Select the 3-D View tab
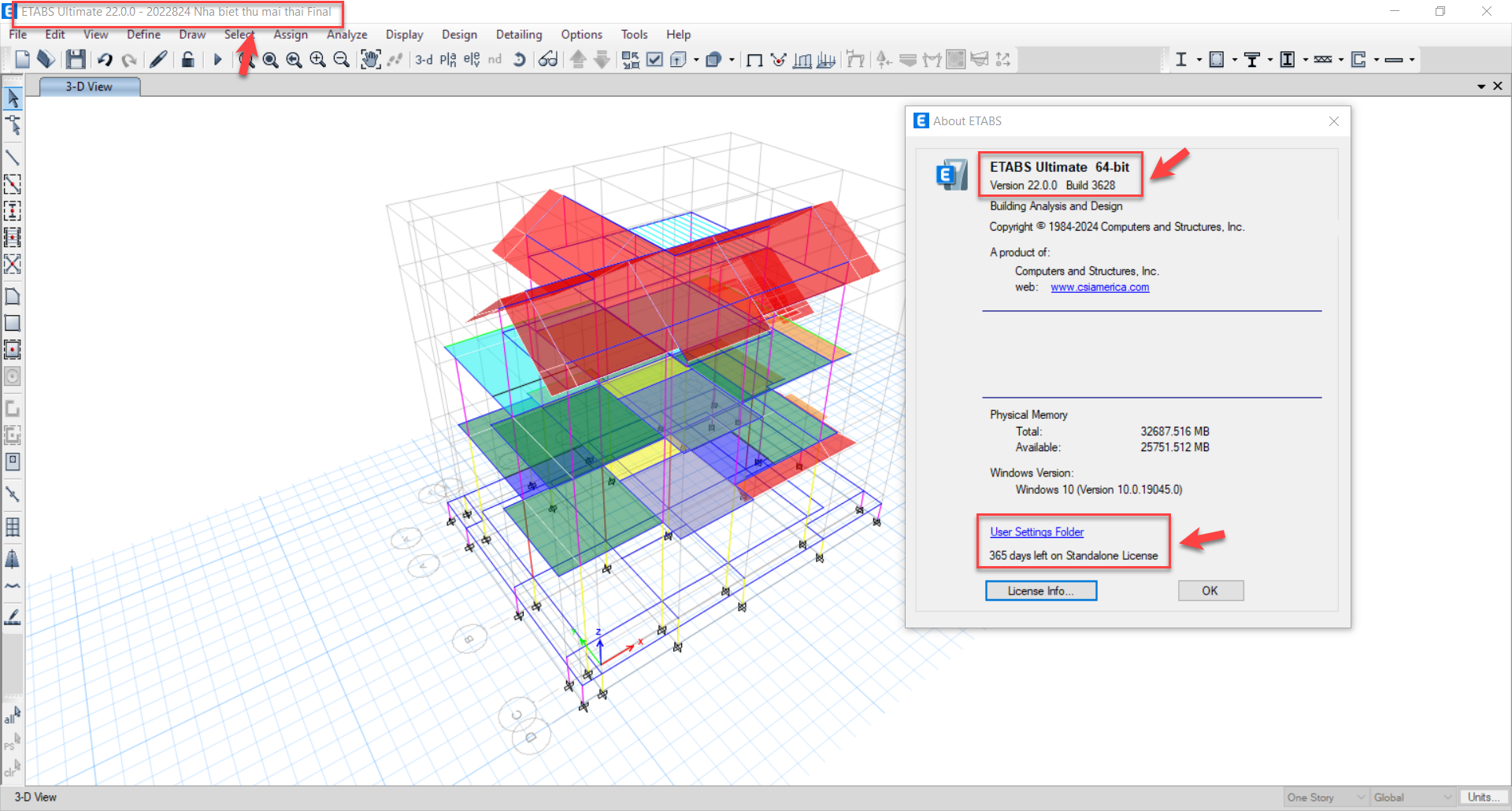 coord(89,87)
